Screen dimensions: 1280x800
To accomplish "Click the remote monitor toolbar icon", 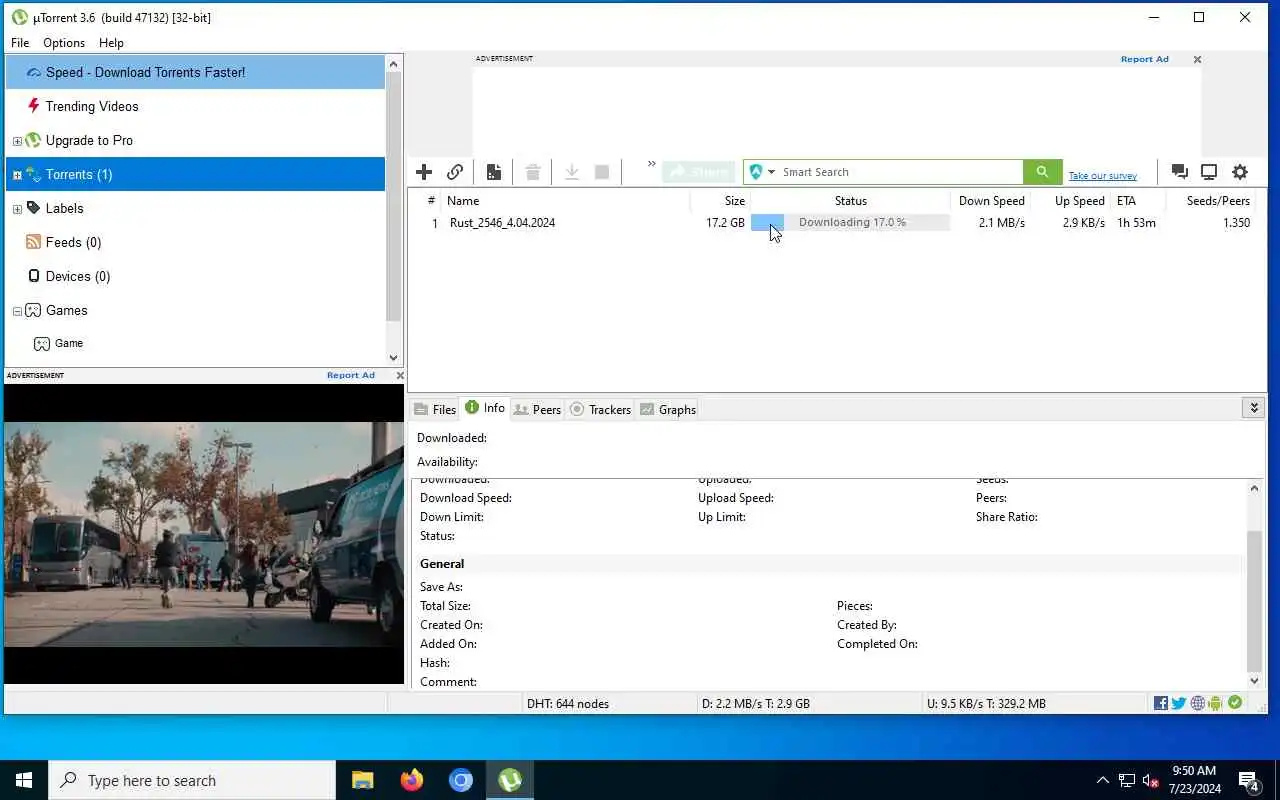I will (x=1209, y=172).
